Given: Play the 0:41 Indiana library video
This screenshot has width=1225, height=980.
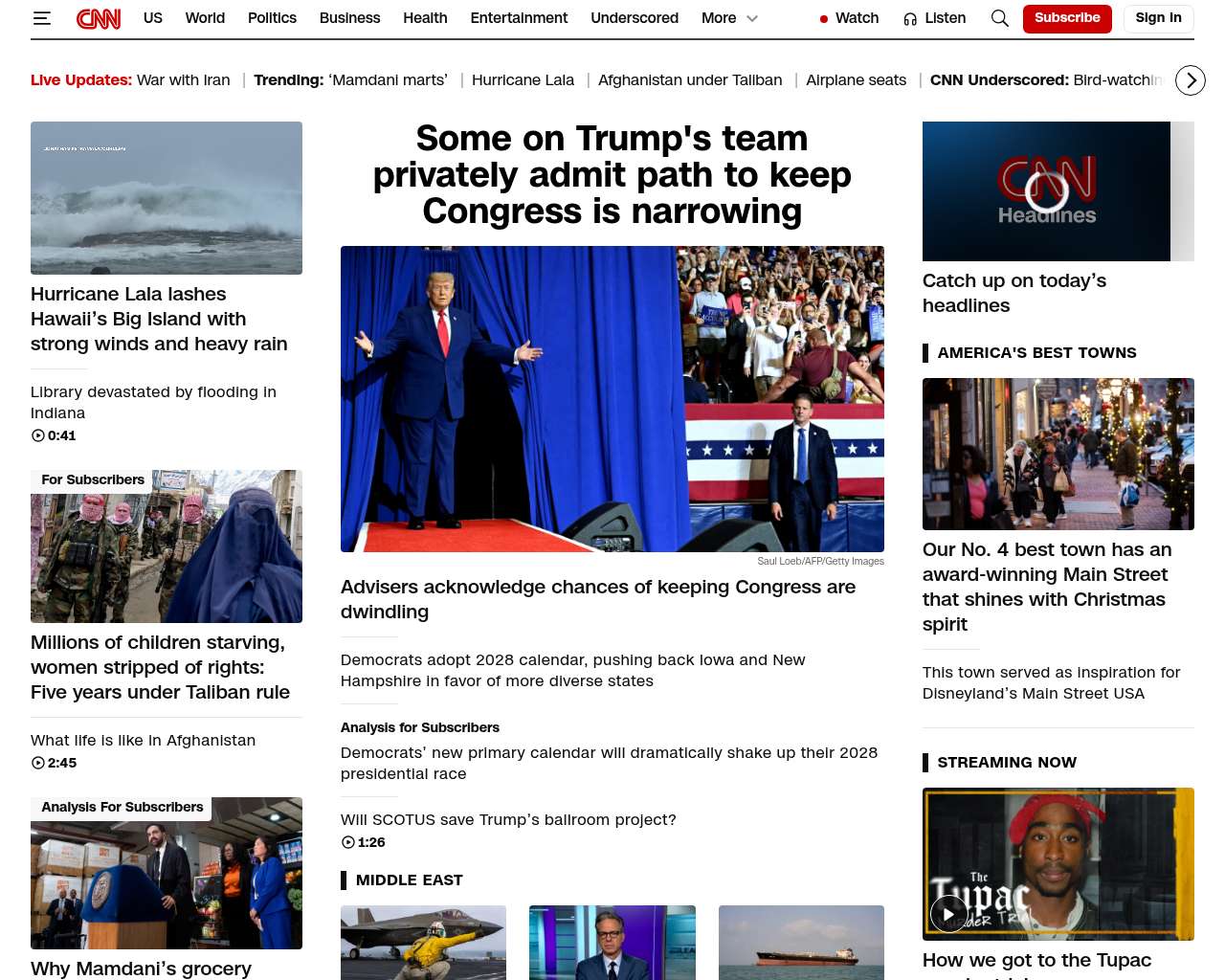Looking at the screenshot, I should point(38,435).
